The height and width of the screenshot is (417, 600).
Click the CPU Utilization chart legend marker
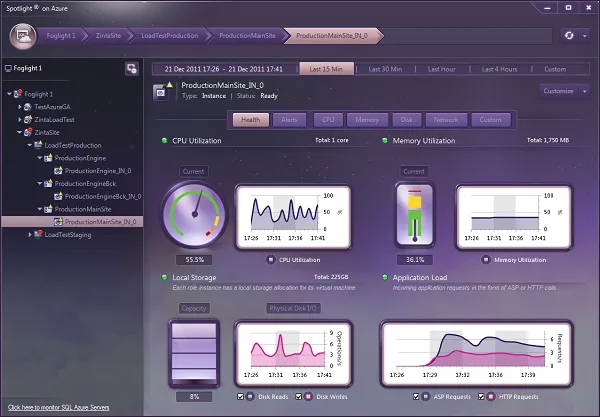click(271, 260)
